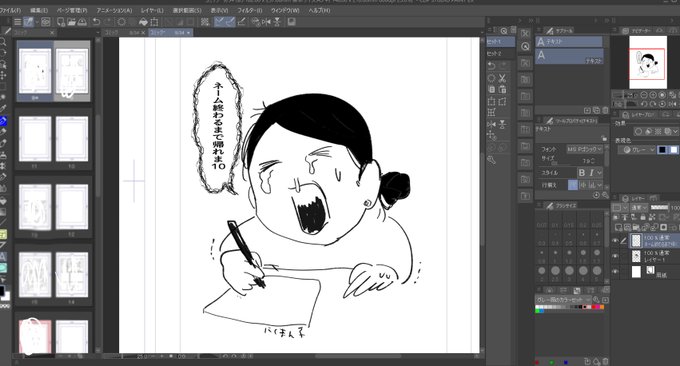Click the Undo arrow in quick access panel
680x366 pixels.
[491, 65]
